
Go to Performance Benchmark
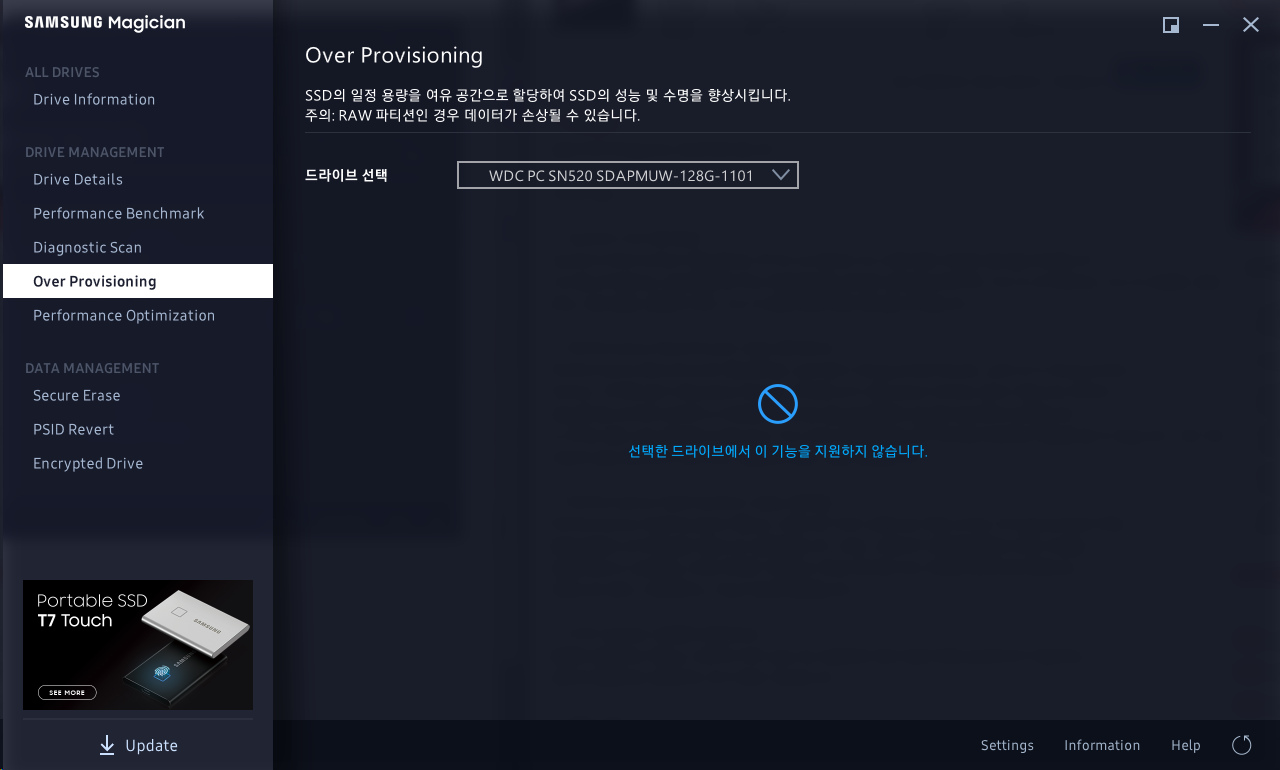118,214
